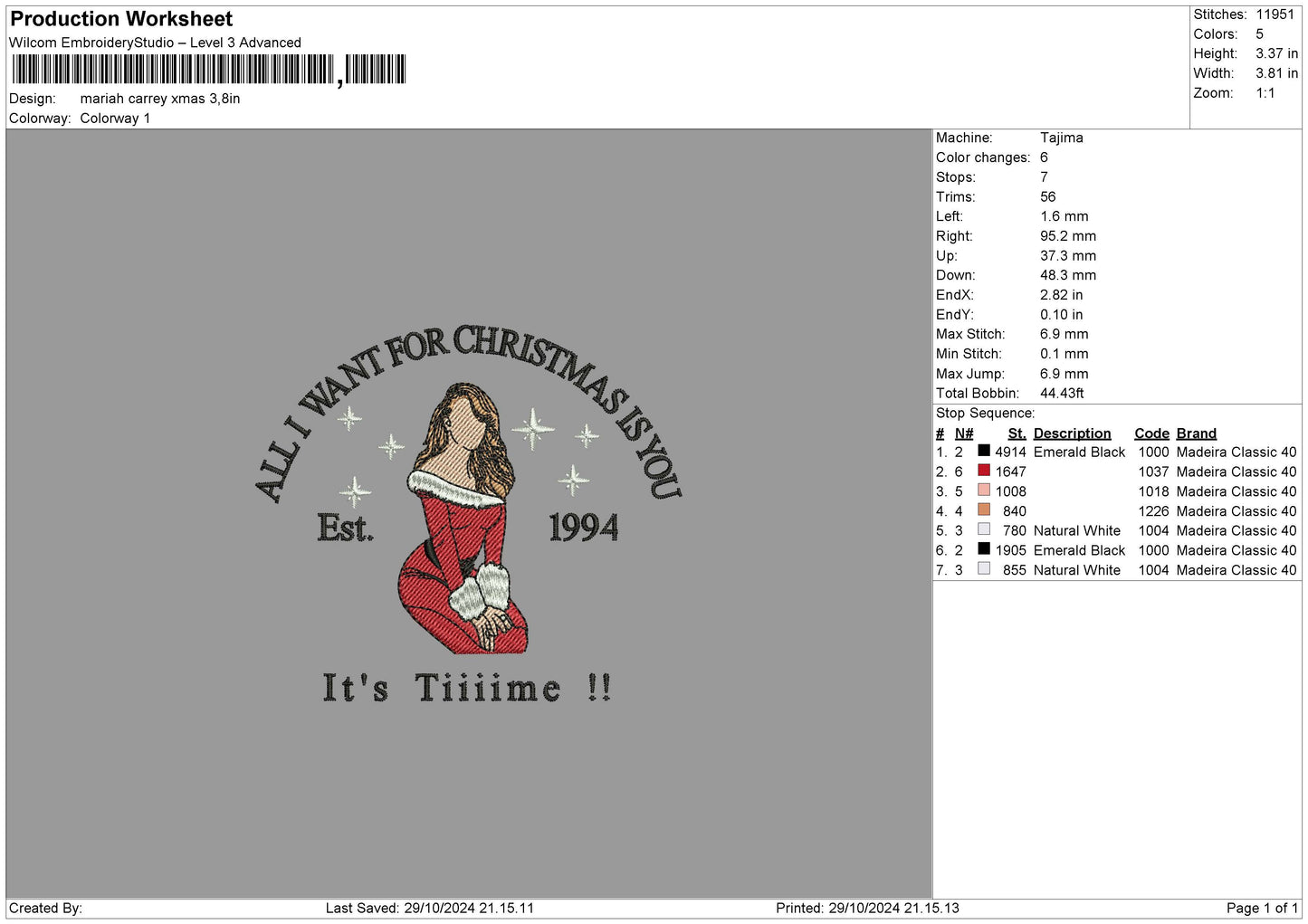
Task: Click the 'Wilcom EmbroideryStudio – Level 3 Advanced' line
Action: [x=155, y=43]
